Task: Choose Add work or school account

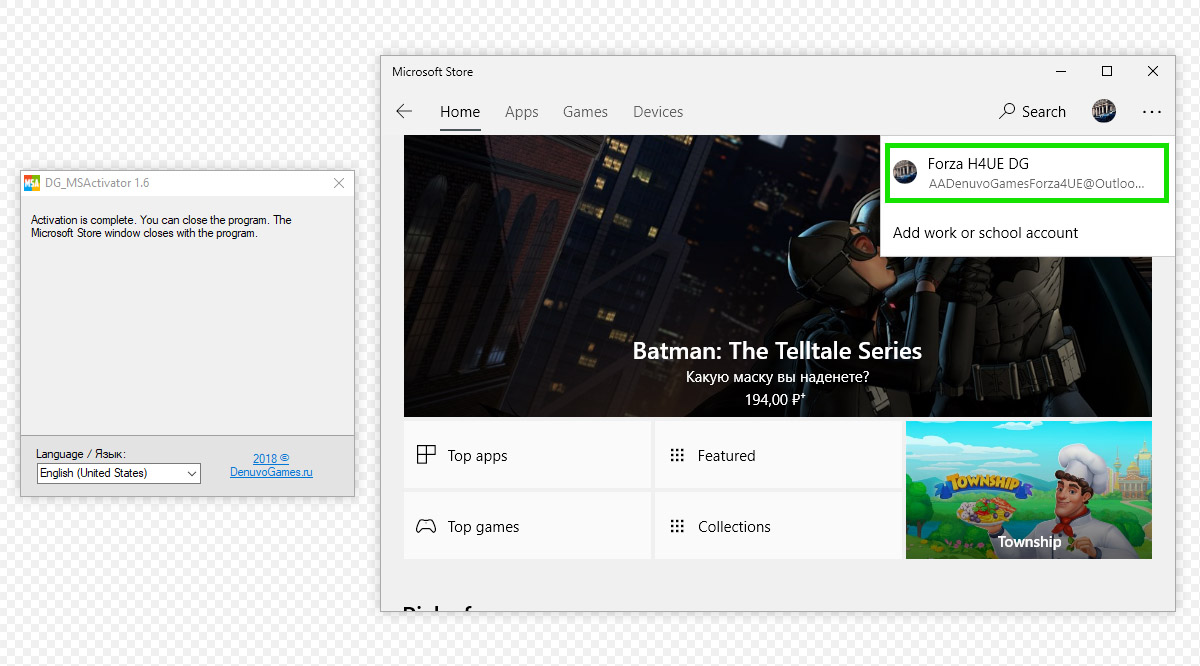Action: tap(985, 233)
